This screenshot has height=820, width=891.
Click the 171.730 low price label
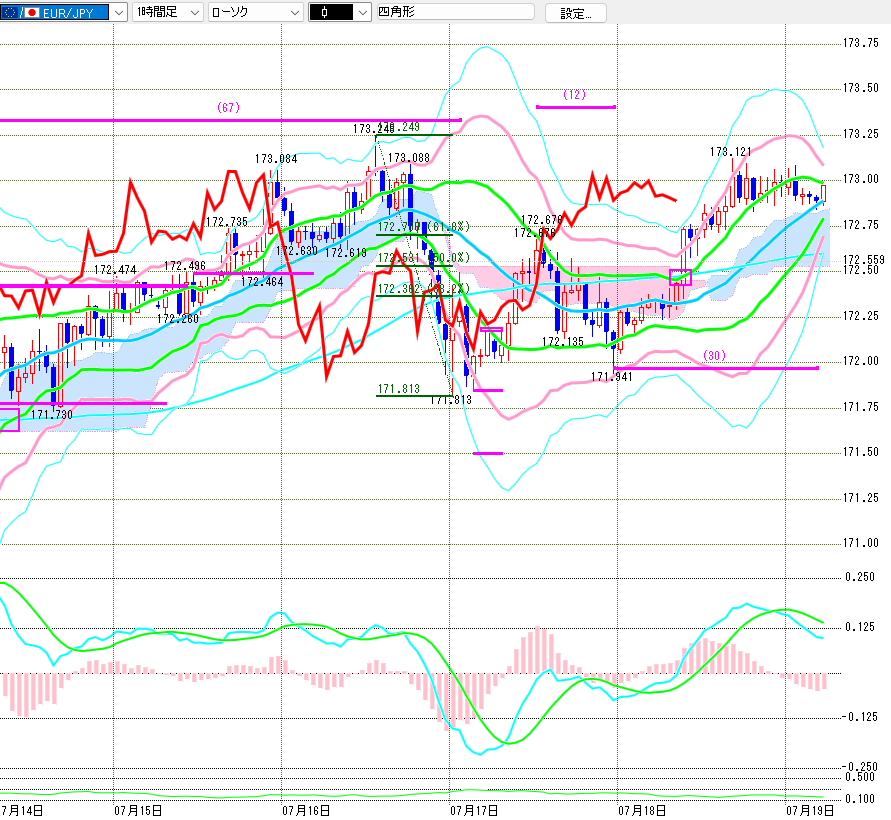[x=52, y=414]
